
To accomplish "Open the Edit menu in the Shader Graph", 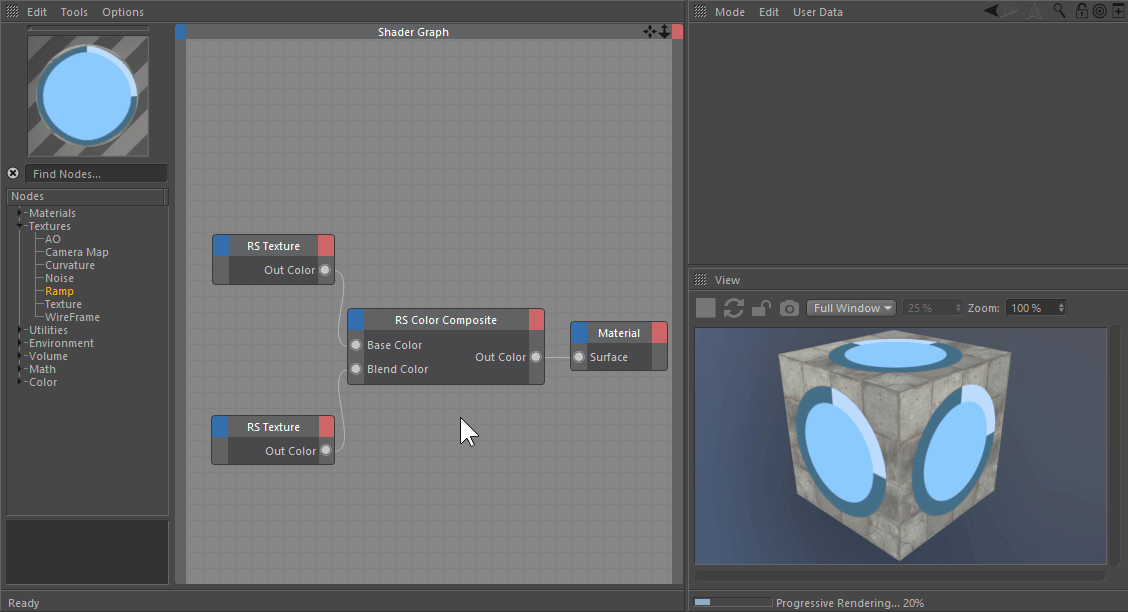I will [x=37, y=12].
